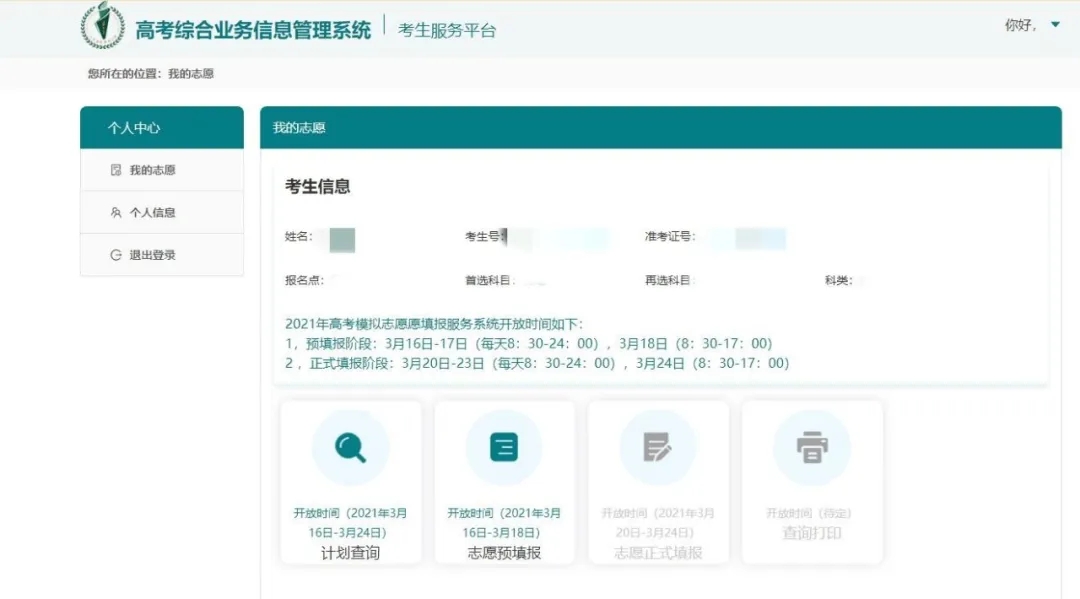Click the logout icon beside 退出登录

coord(116,255)
